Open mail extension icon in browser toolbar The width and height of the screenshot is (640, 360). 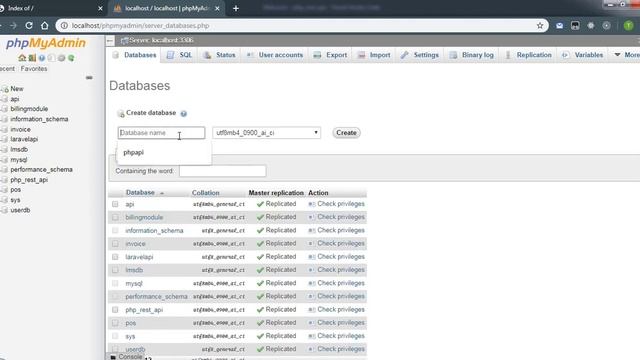tap(559, 26)
